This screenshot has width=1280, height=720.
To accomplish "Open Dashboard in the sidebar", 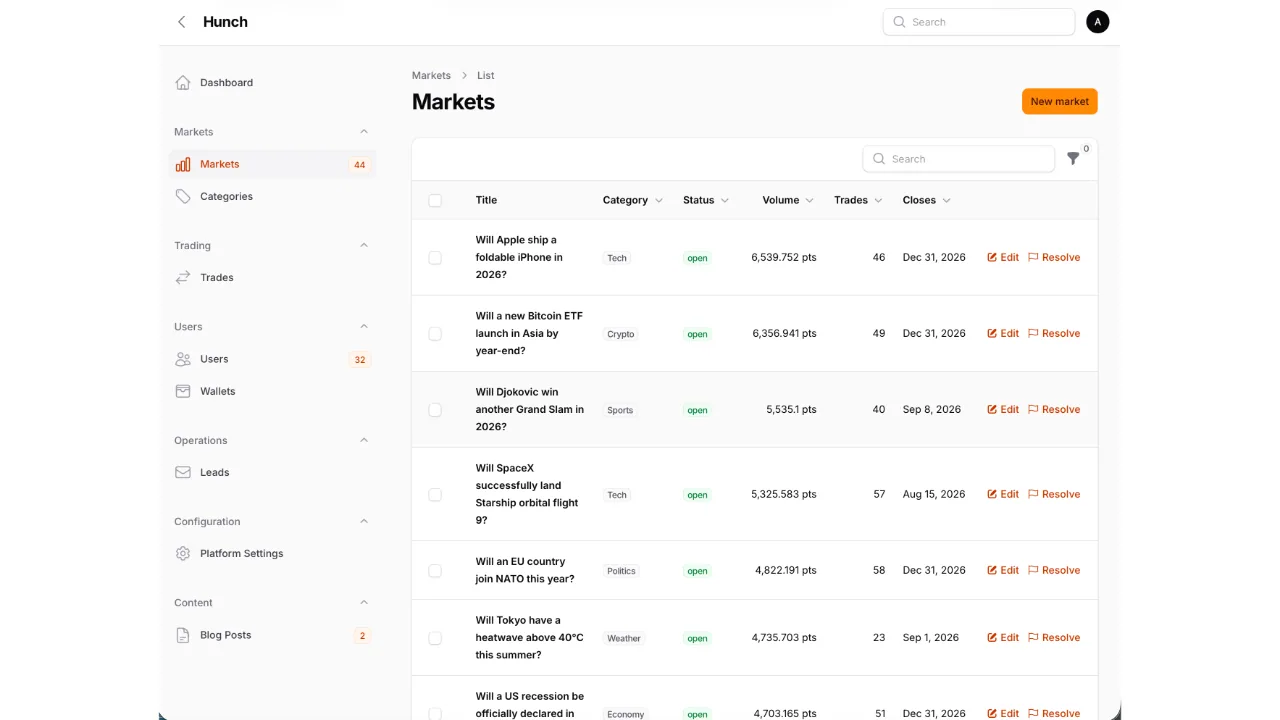I will (x=272, y=83).
